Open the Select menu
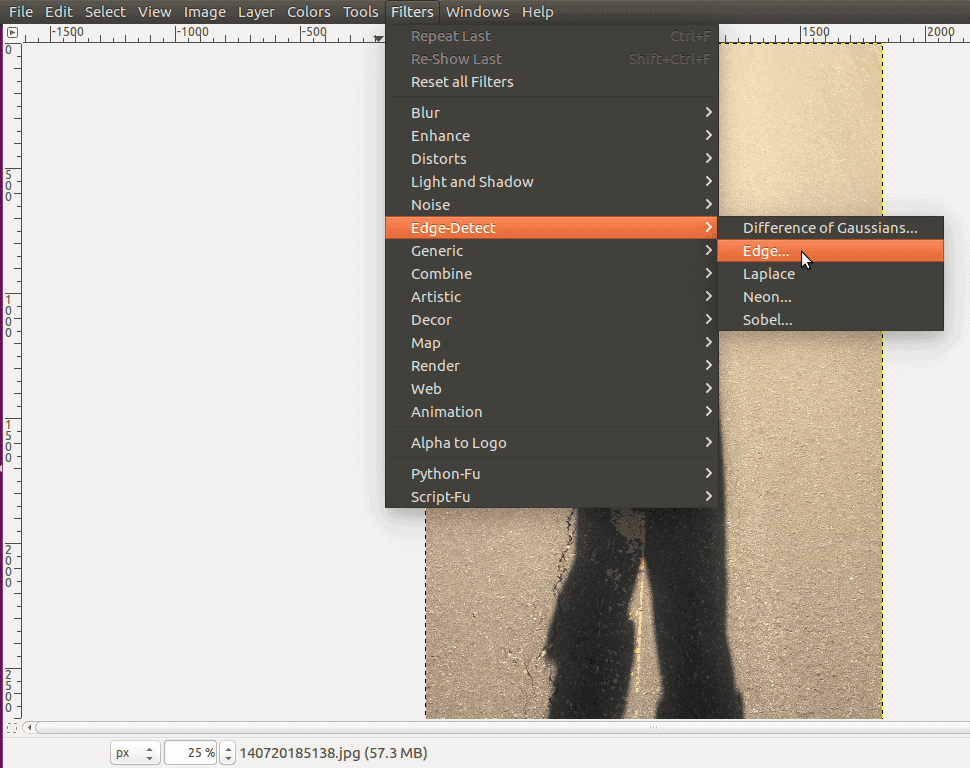 coord(105,12)
